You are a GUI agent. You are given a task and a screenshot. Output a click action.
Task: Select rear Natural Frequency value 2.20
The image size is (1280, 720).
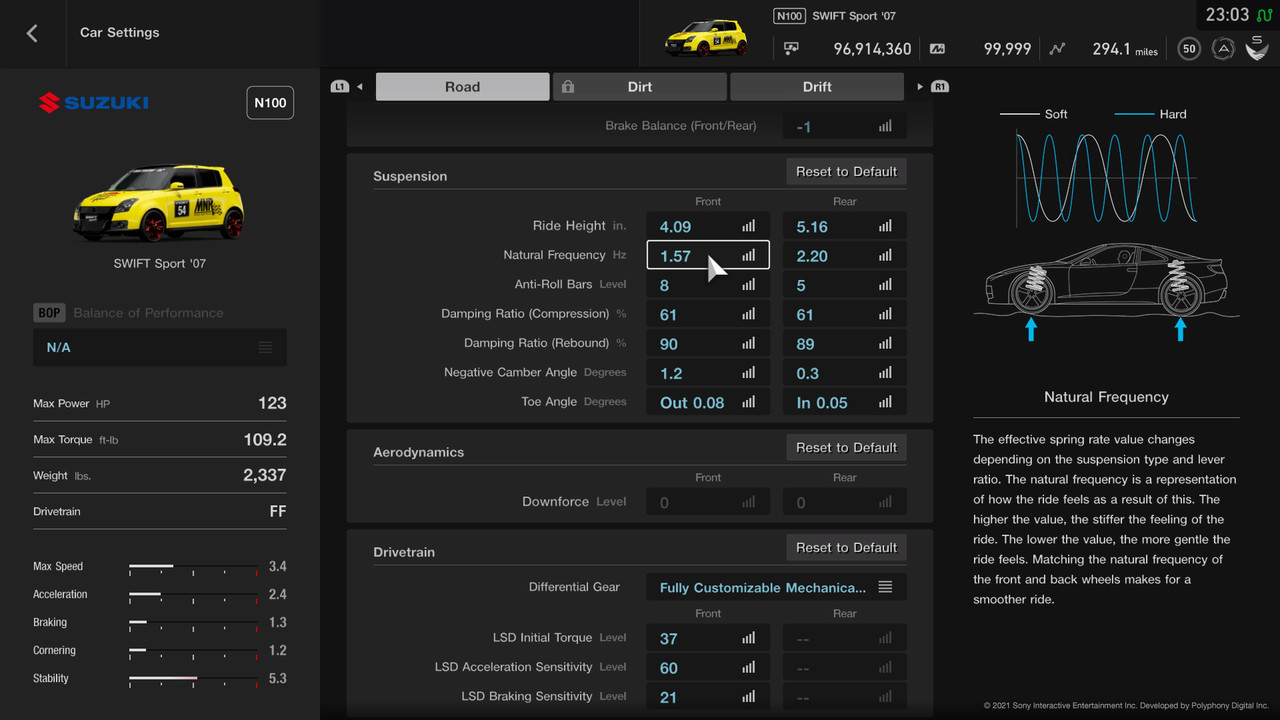(845, 255)
